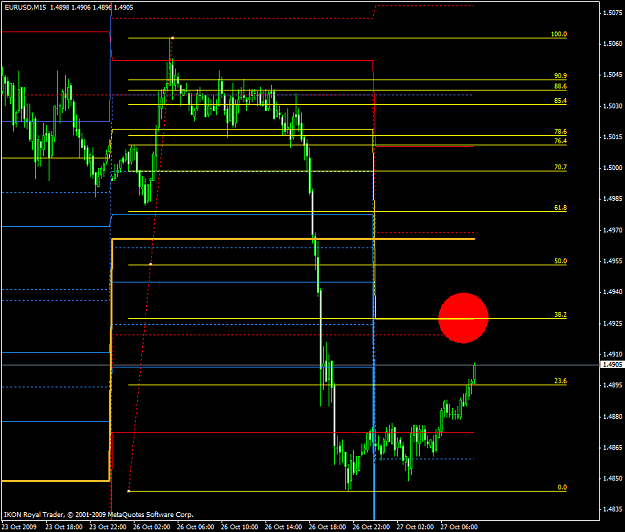Click the 61.8 Fibonacci level label
This screenshot has width=625, height=532.
click(x=560, y=208)
